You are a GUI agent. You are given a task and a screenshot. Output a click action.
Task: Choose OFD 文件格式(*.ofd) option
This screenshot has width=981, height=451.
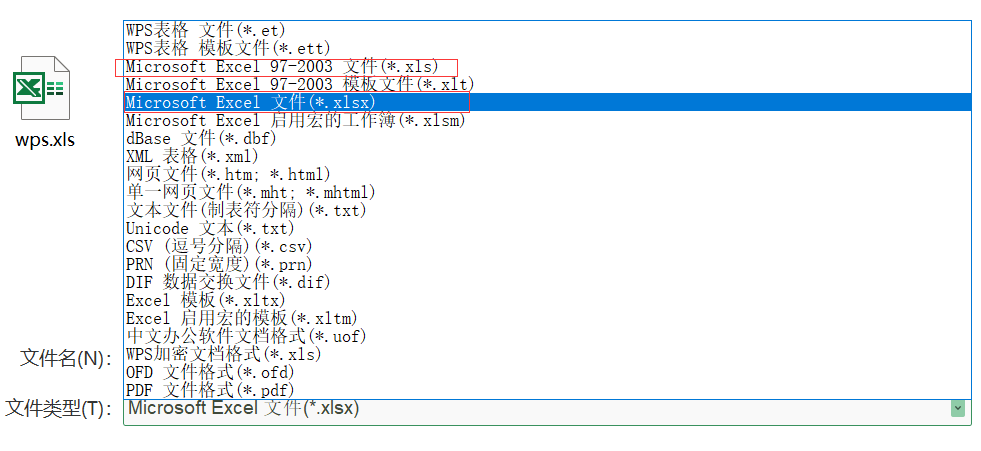pos(547,373)
